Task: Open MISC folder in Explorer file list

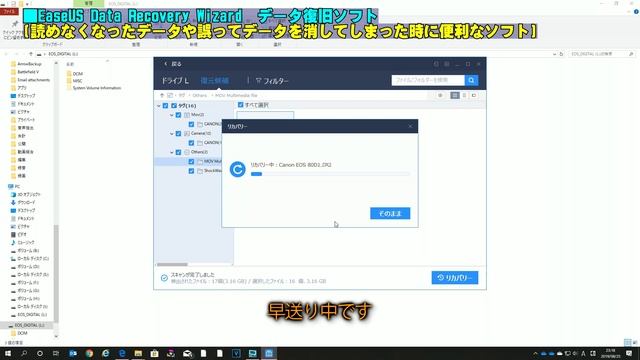Action: [75, 81]
